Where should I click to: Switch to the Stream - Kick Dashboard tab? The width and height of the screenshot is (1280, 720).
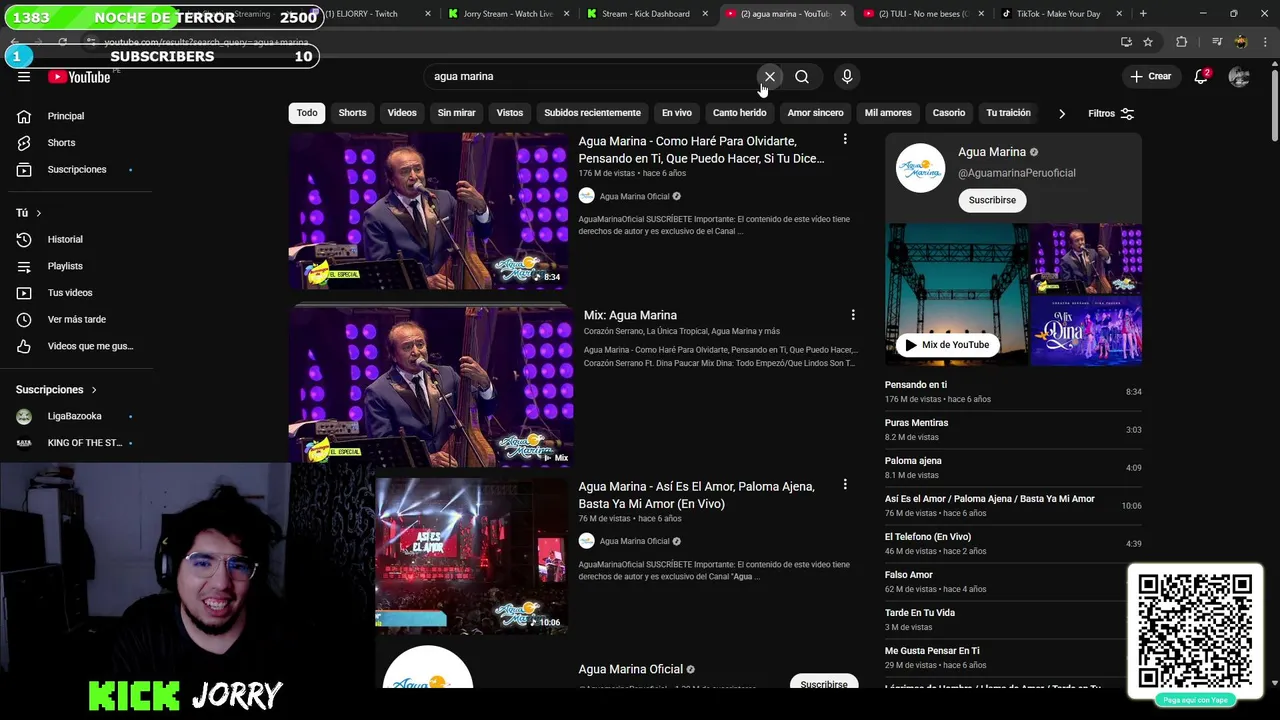[x=645, y=14]
